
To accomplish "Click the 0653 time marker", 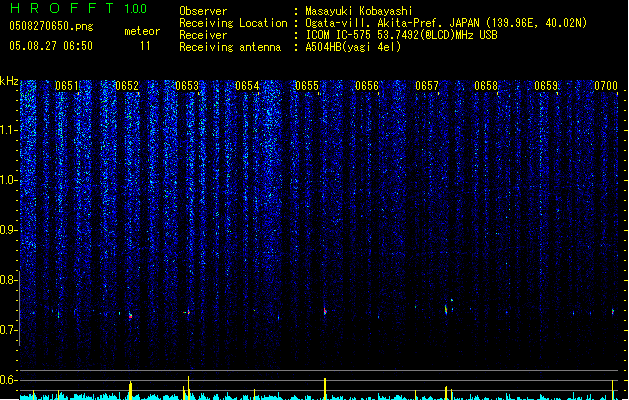I will coord(187,86).
